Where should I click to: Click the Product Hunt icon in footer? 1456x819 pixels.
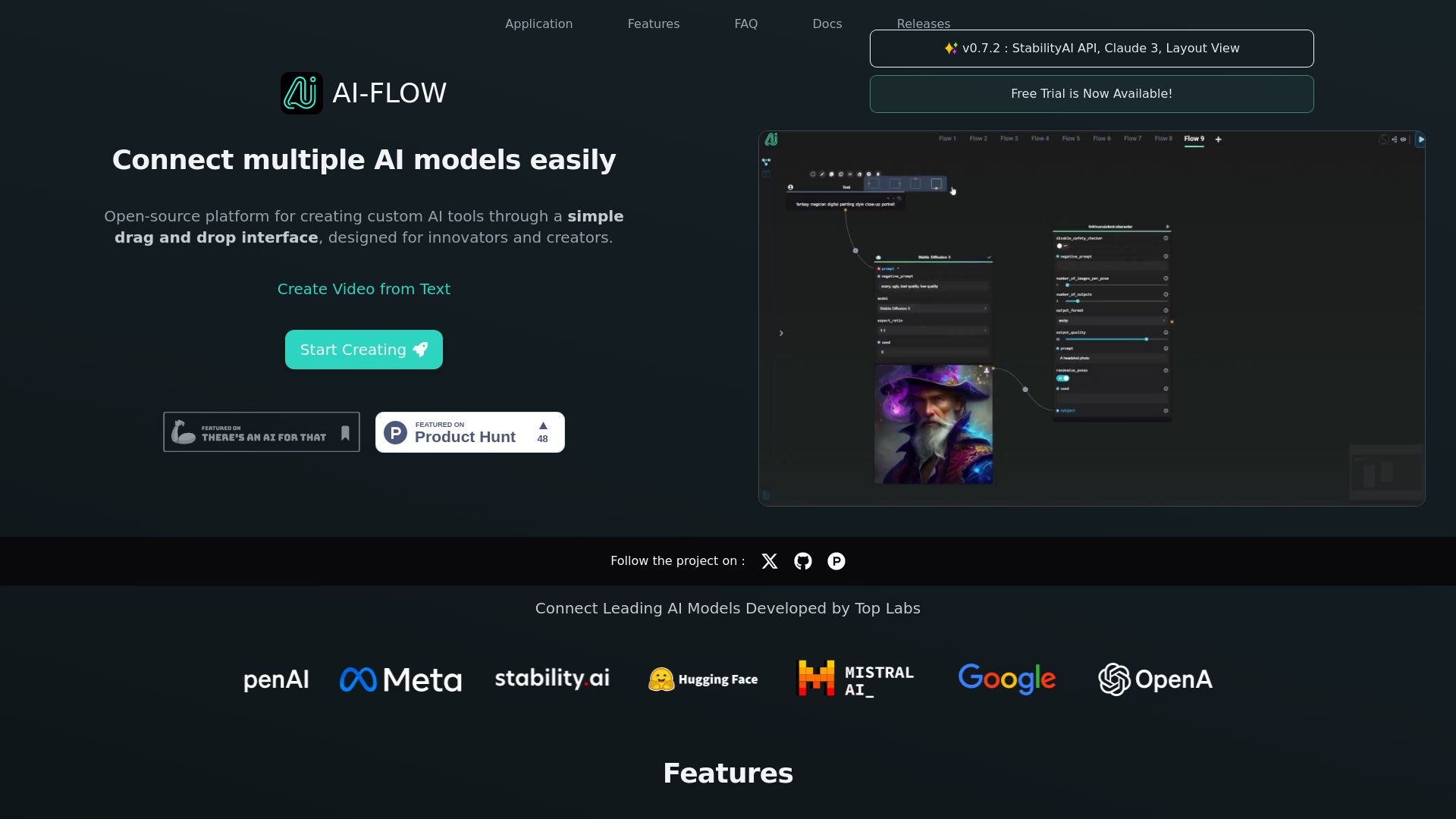pyautogui.click(x=836, y=560)
